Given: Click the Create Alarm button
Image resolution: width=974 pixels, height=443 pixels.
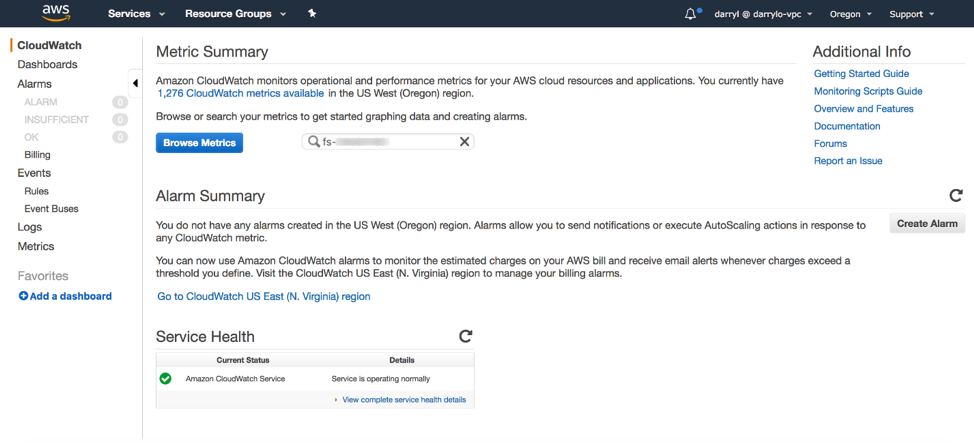Looking at the screenshot, I should 927,224.
